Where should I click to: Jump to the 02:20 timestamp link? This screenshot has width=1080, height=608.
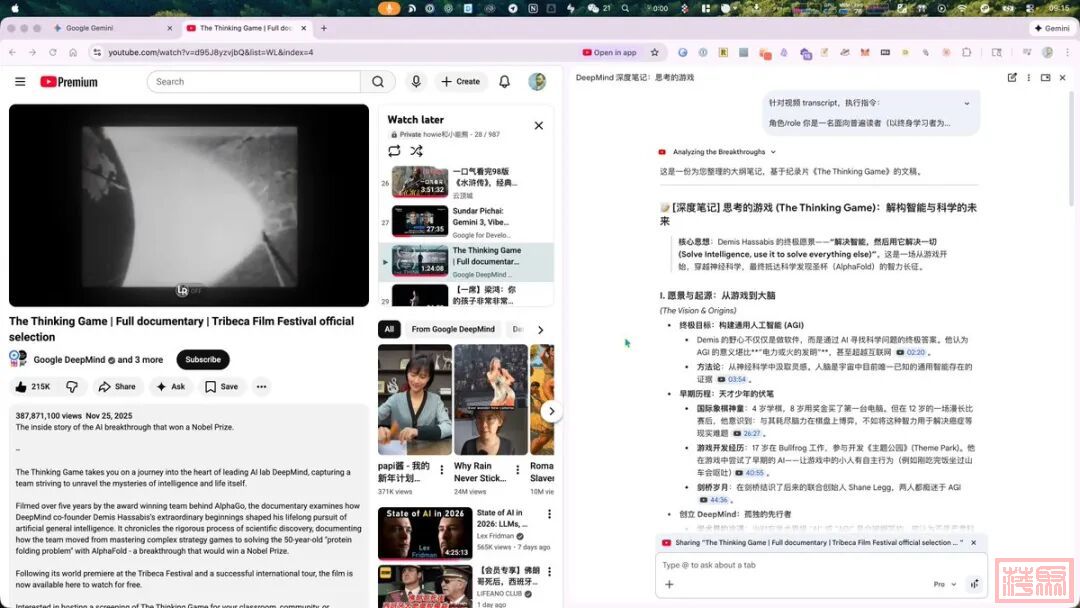[911, 352]
